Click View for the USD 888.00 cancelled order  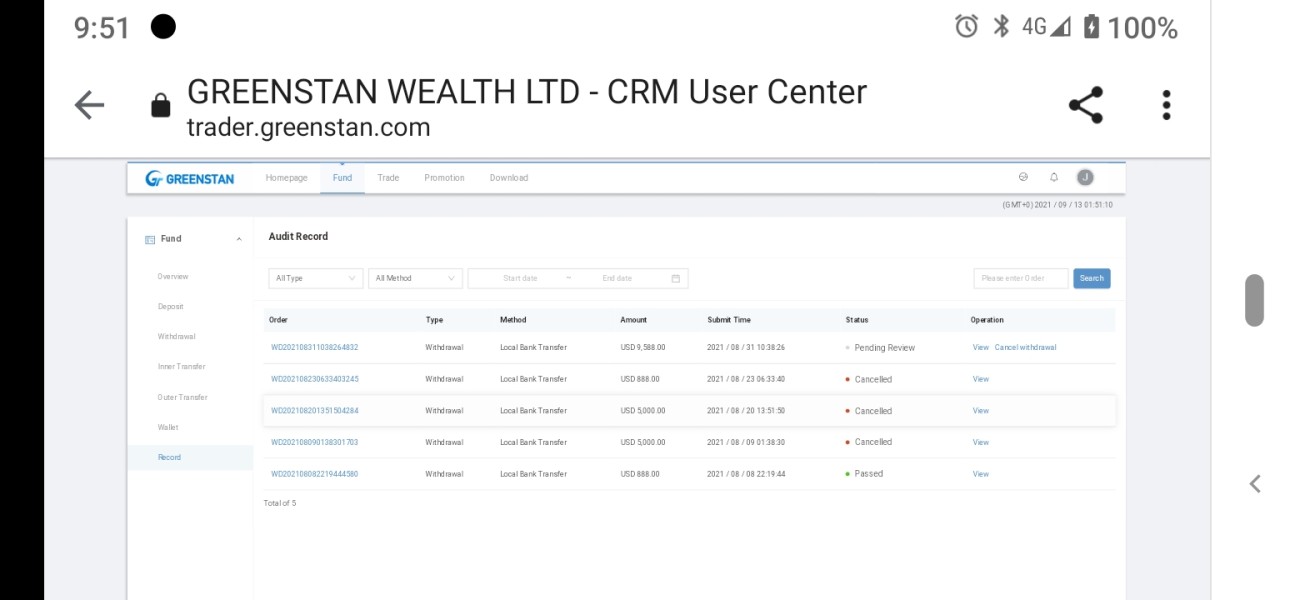(980, 379)
